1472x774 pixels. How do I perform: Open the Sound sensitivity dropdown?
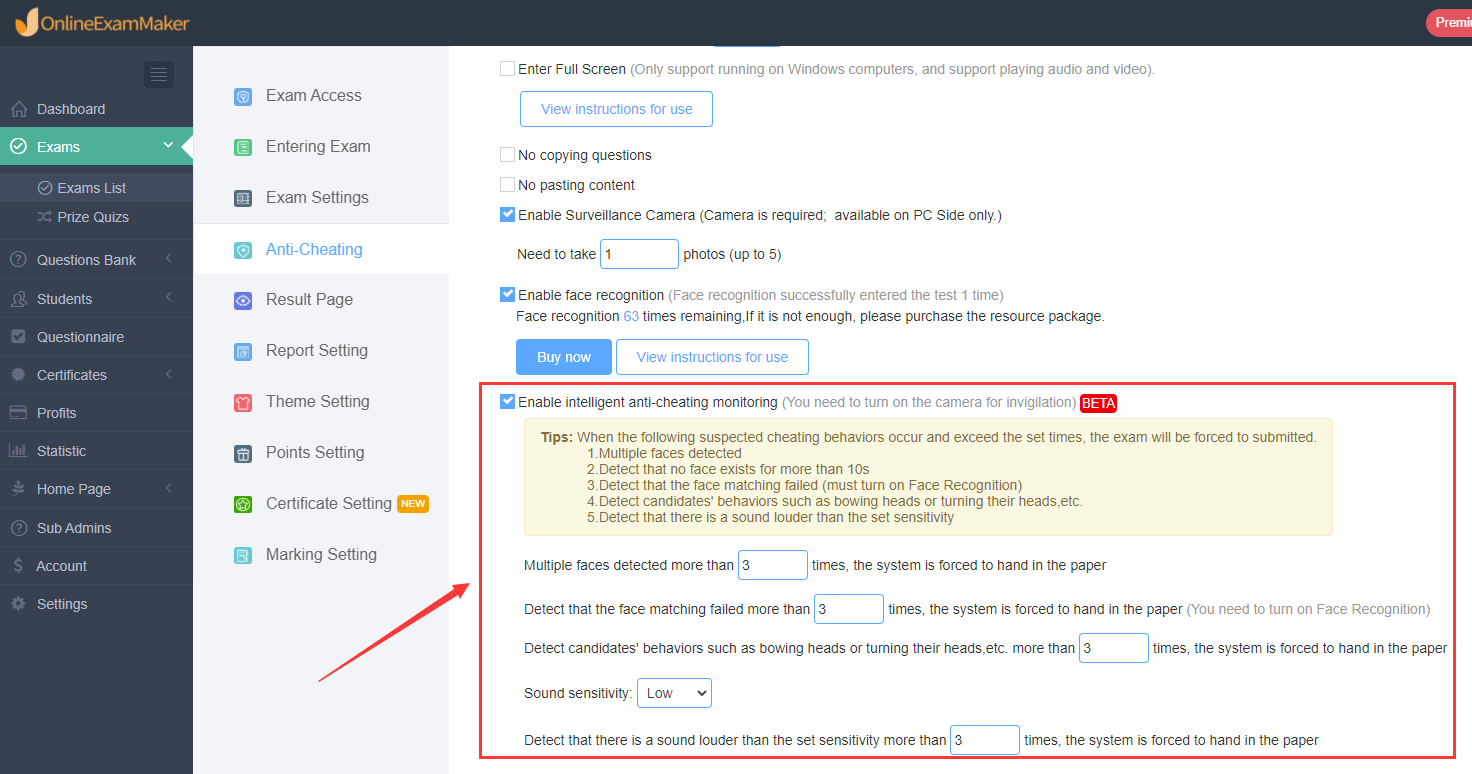[x=674, y=693]
